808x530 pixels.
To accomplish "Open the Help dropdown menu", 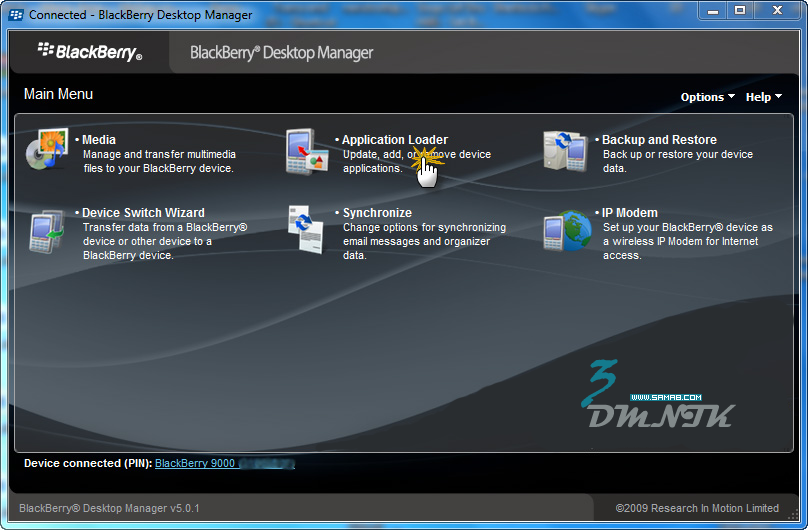I will click(763, 97).
